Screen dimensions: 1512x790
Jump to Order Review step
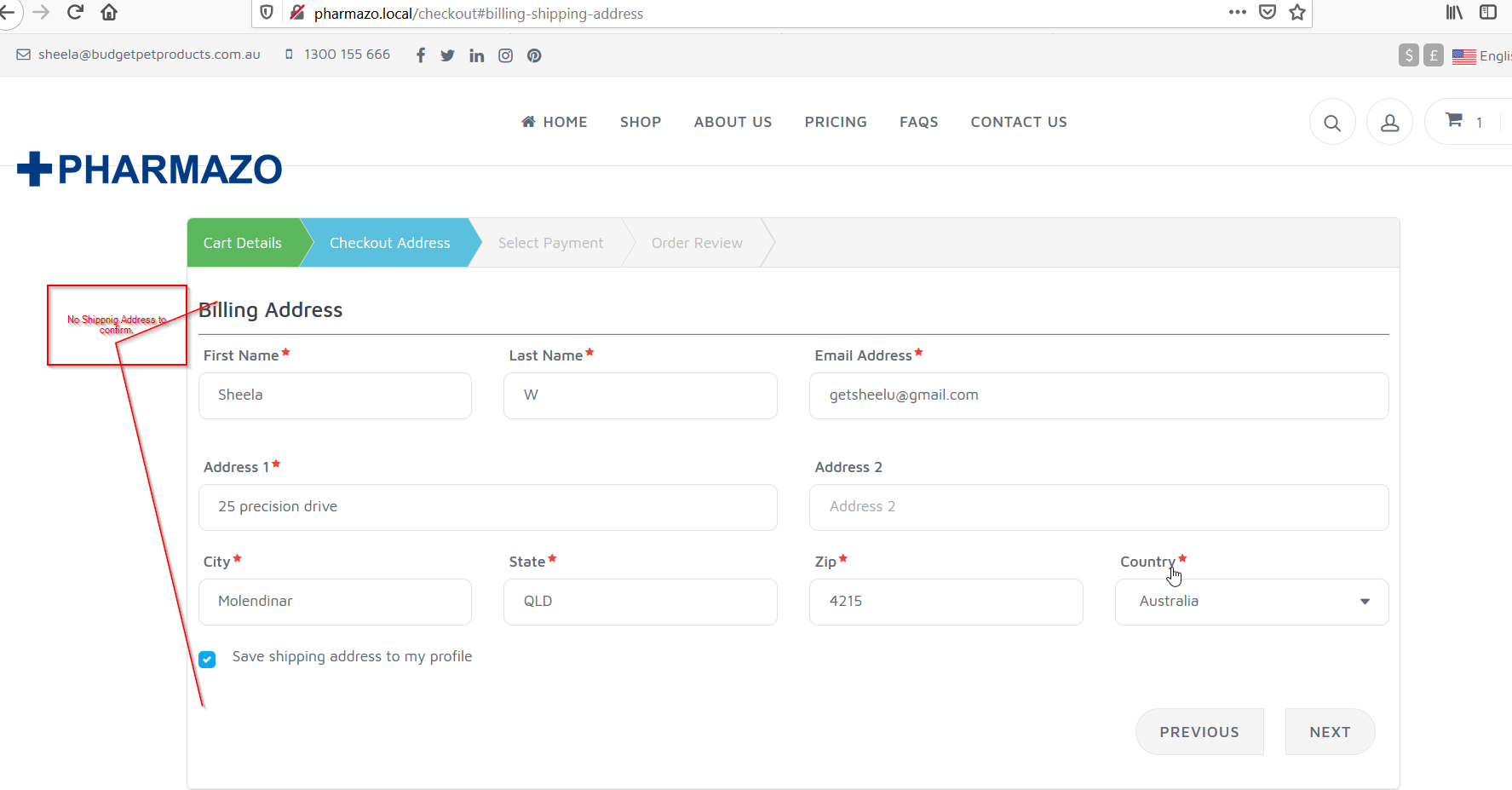[697, 243]
